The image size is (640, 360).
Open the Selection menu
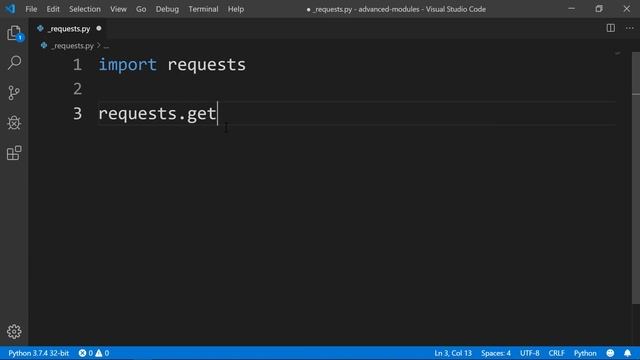84,9
